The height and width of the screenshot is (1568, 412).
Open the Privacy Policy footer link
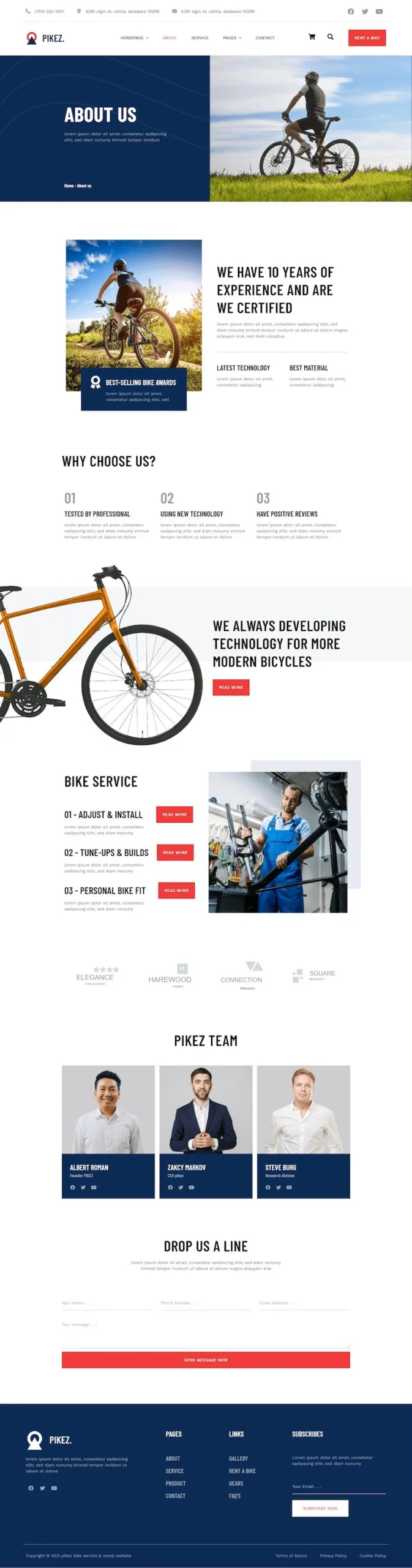coord(333,1555)
